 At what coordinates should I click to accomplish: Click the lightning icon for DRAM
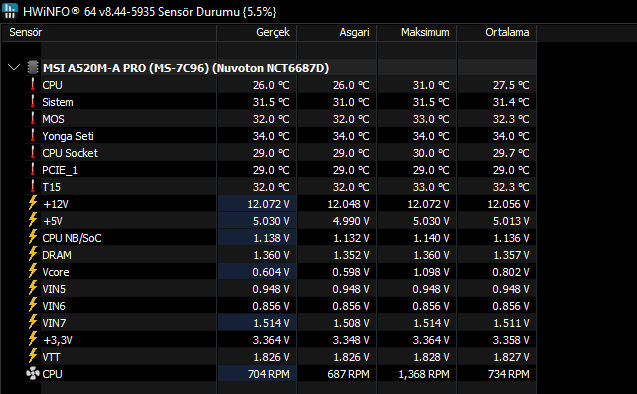(33, 254)
